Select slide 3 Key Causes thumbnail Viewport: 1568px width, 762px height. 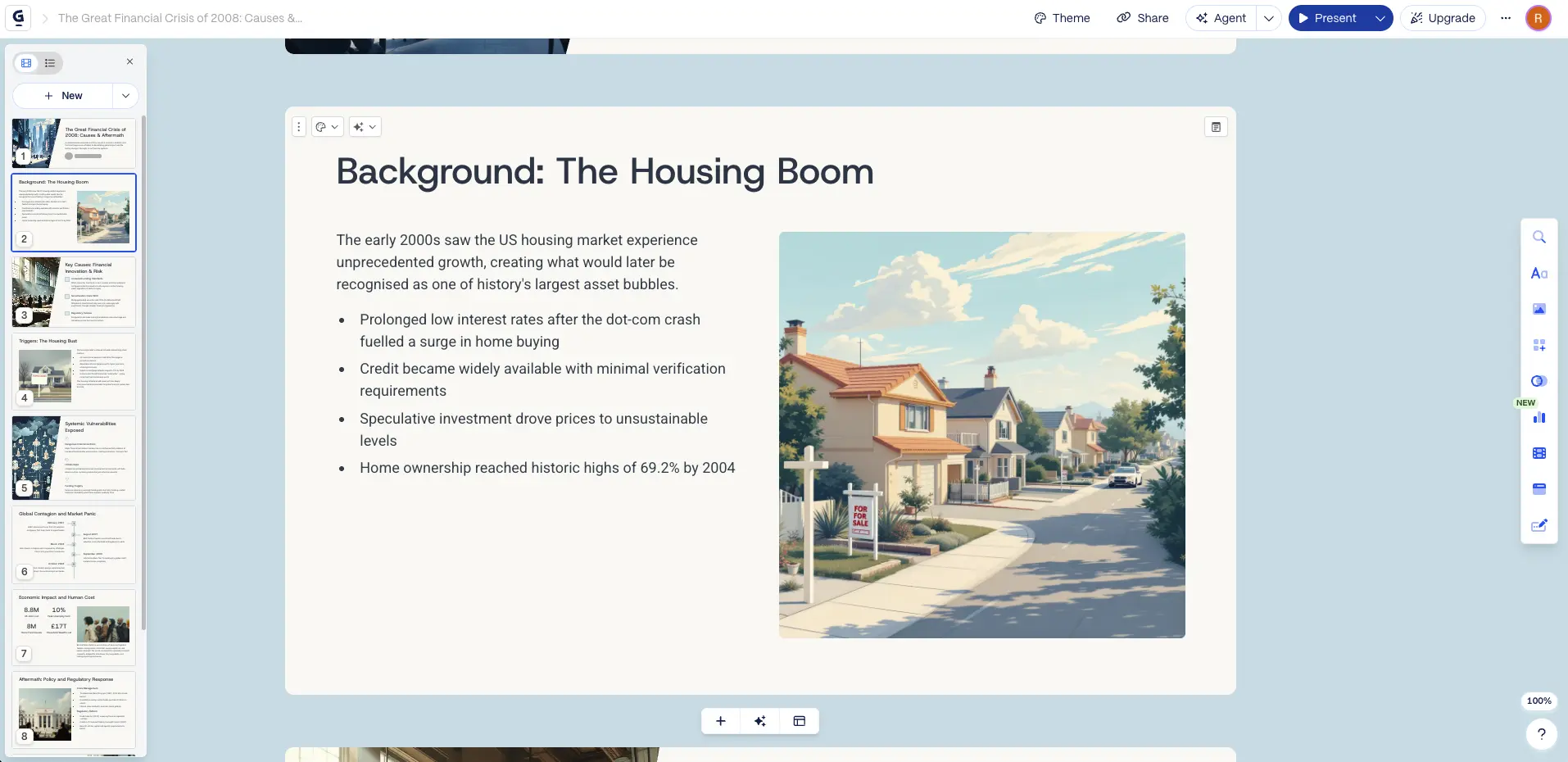pyautogui.click(x=74, y=292)
